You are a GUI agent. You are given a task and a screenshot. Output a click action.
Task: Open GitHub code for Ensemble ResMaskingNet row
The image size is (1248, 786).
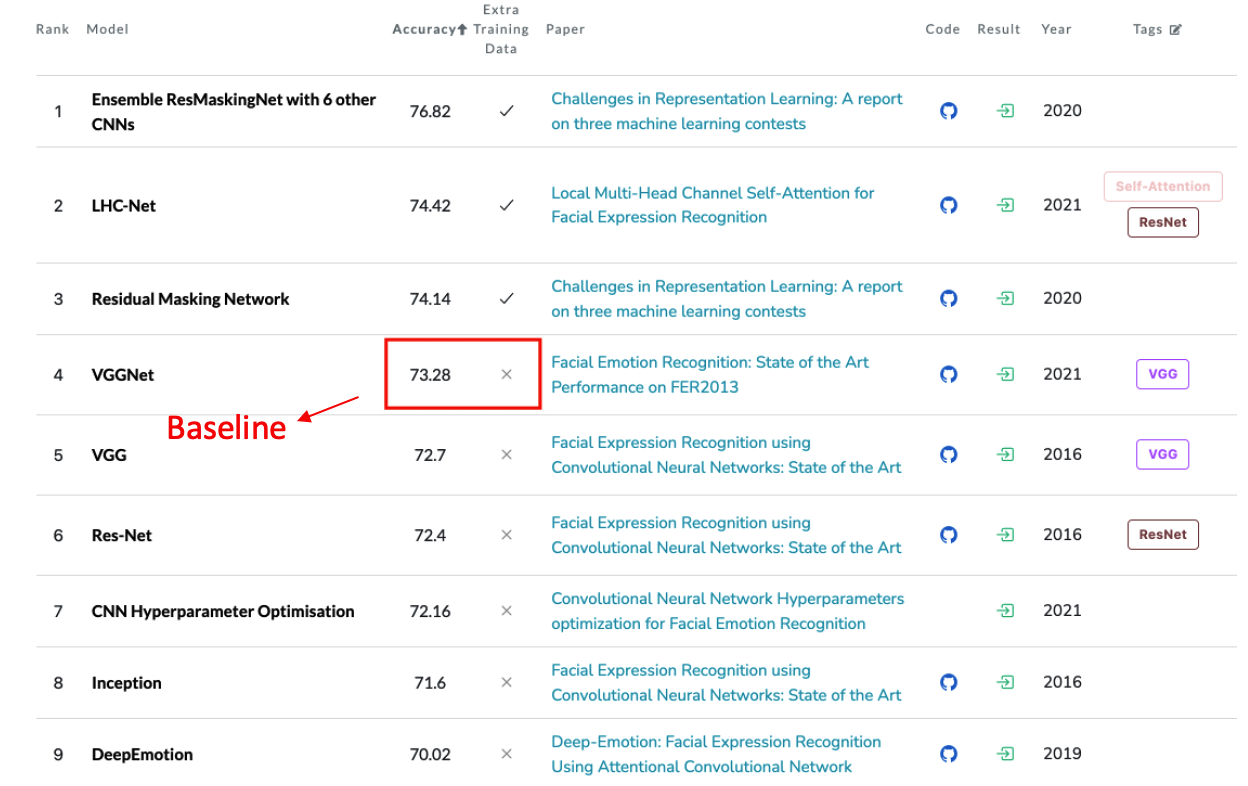pos(949,111)
